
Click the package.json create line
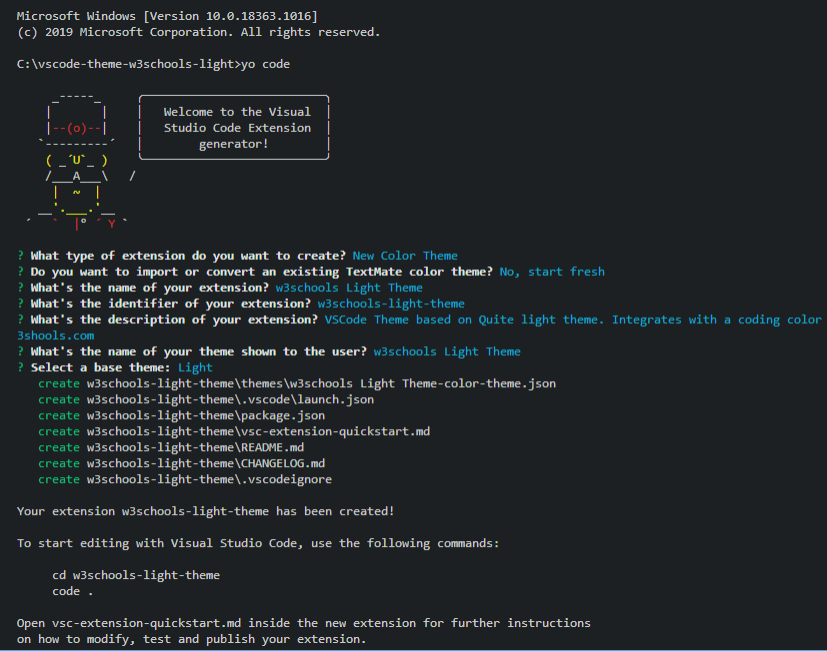[181, 416]
